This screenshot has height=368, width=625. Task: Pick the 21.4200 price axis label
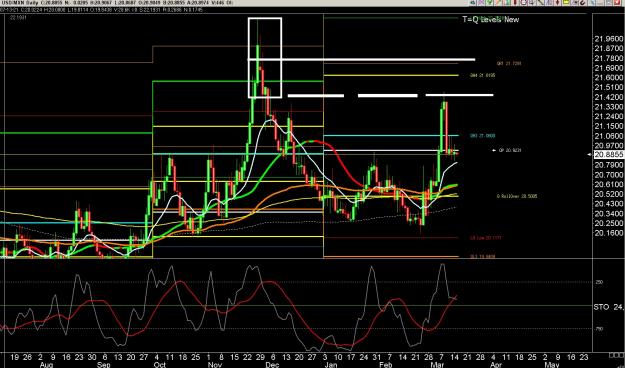pyautogui.click(x=609, y=97)
